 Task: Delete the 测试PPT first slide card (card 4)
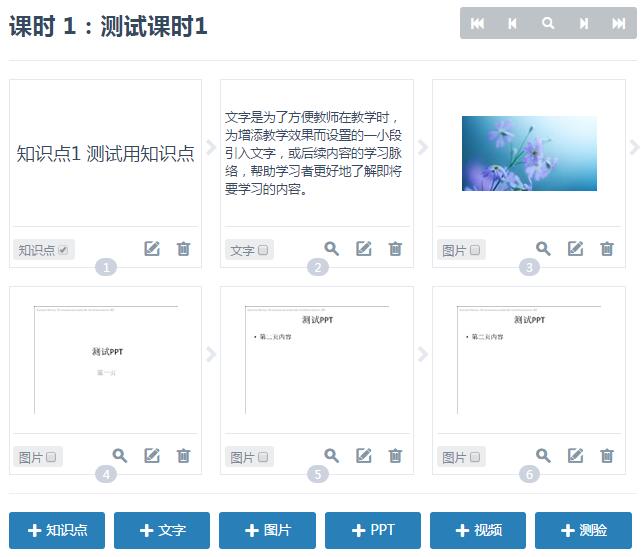tap(184, 456)
